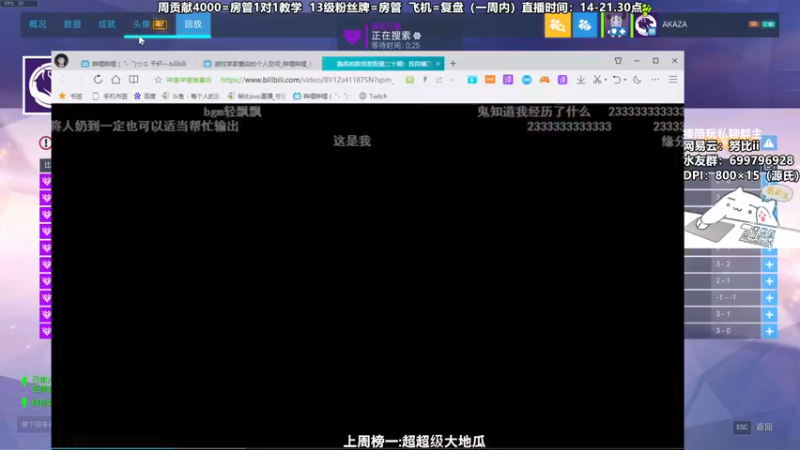Go to browser home page
The height and width of the screenshot is (450, 800).
(x=116, y=80)
